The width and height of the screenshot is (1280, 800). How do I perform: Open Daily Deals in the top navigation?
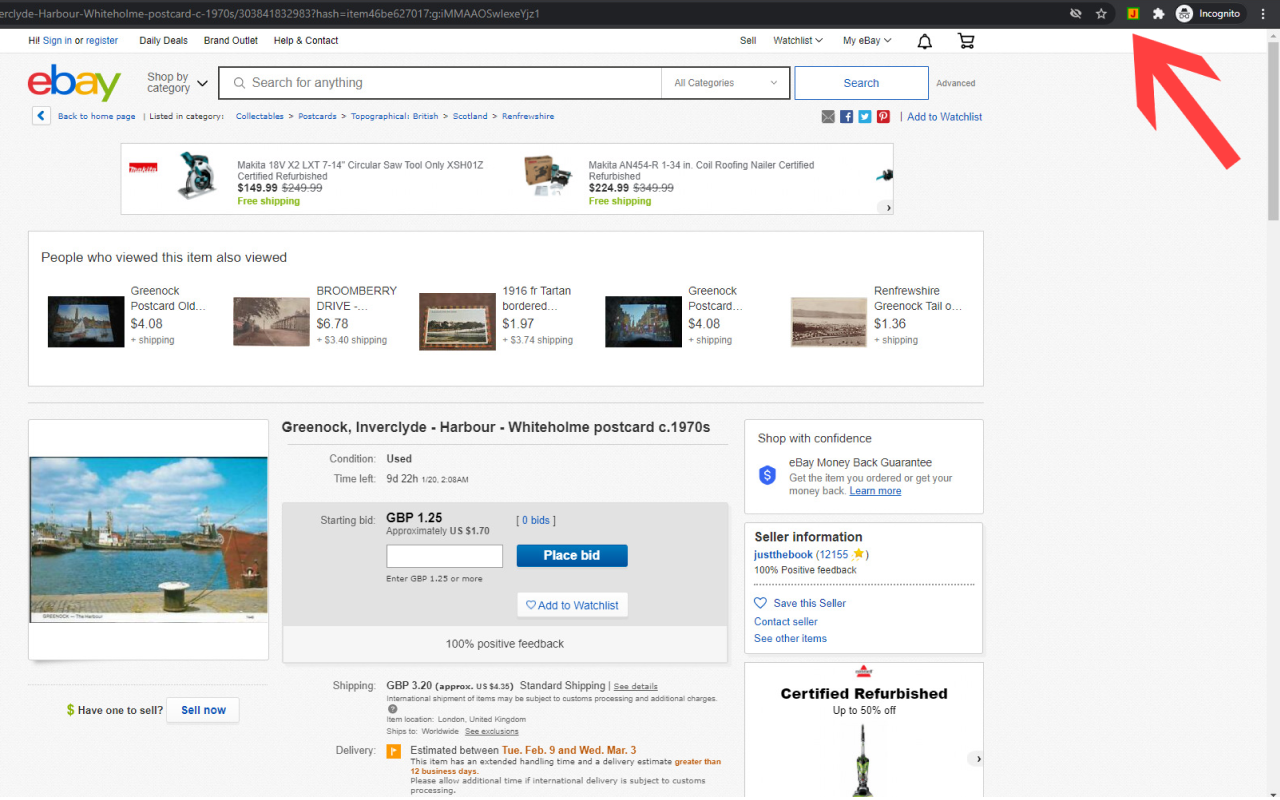click(163, 41)
